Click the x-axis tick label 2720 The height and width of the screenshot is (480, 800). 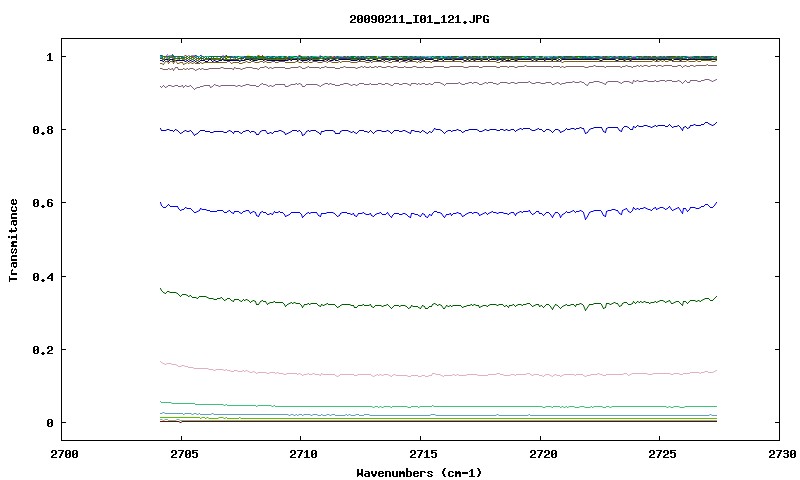coord(543,454)
